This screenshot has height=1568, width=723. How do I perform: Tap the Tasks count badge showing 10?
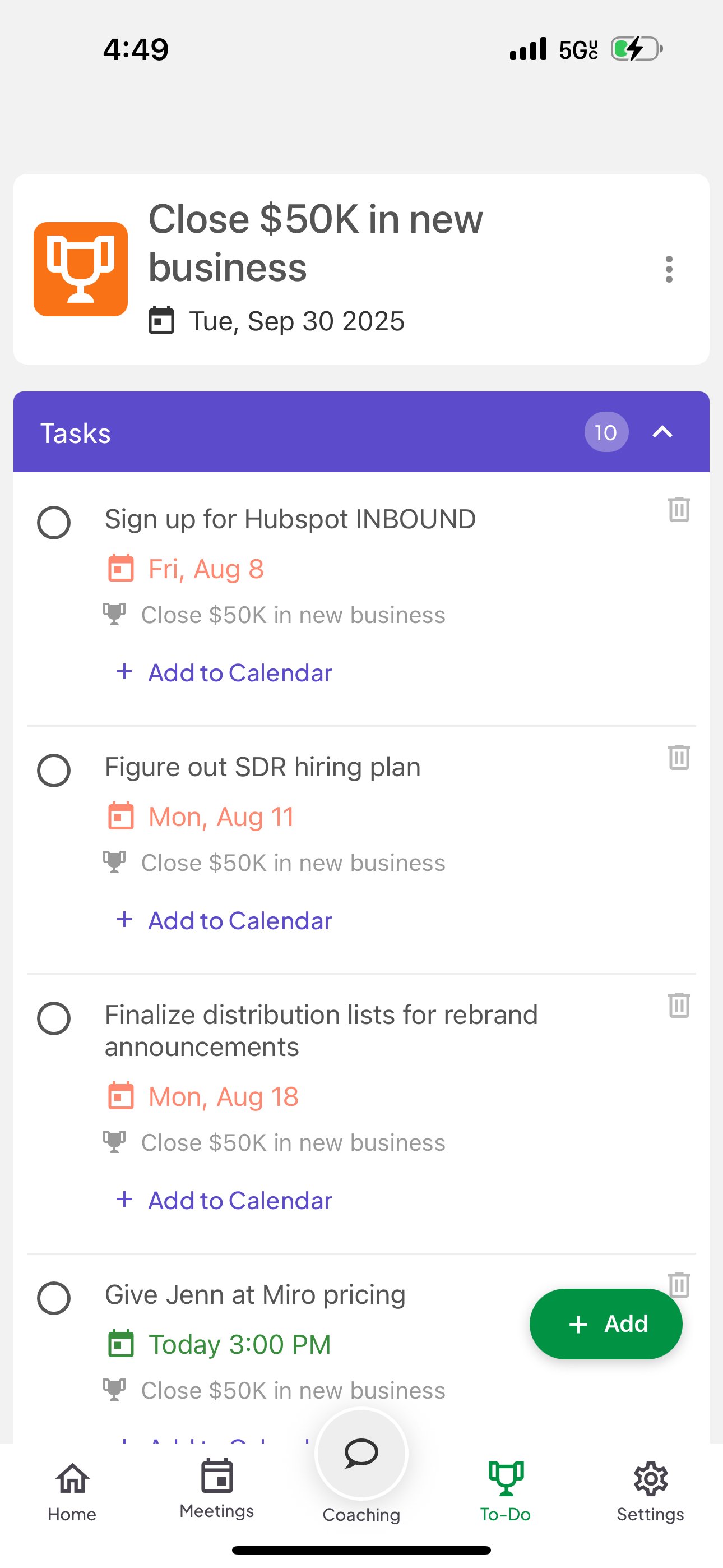click(605, 432)
